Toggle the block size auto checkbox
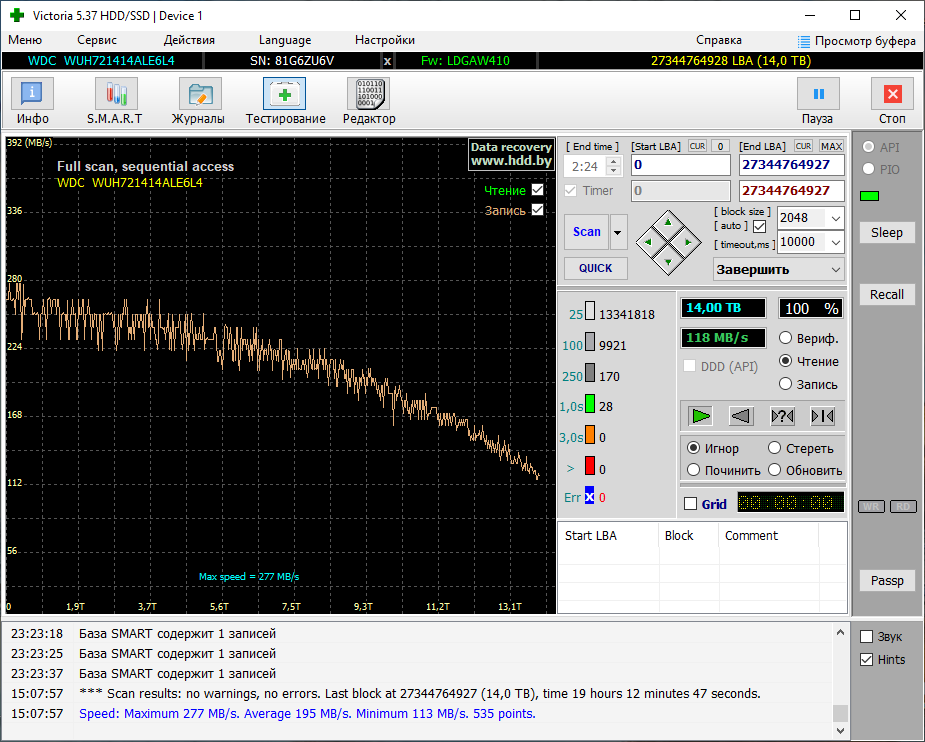Image resolution: width=925 pixels, height=742 pixels. point(760,227)
